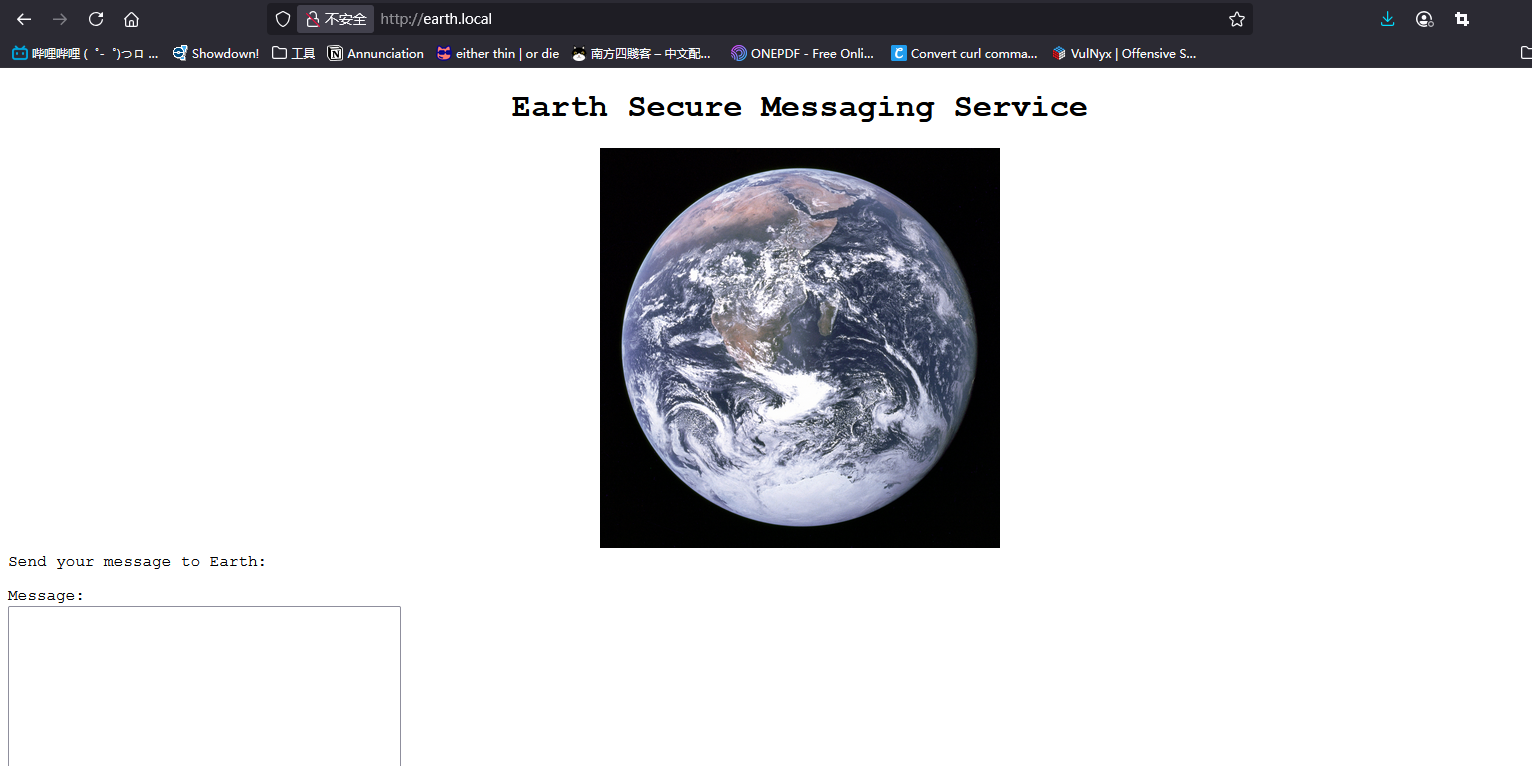1532x766 pixels.
Task: Bookmark this page with the star icon
Action: [x=1236, y=19]
